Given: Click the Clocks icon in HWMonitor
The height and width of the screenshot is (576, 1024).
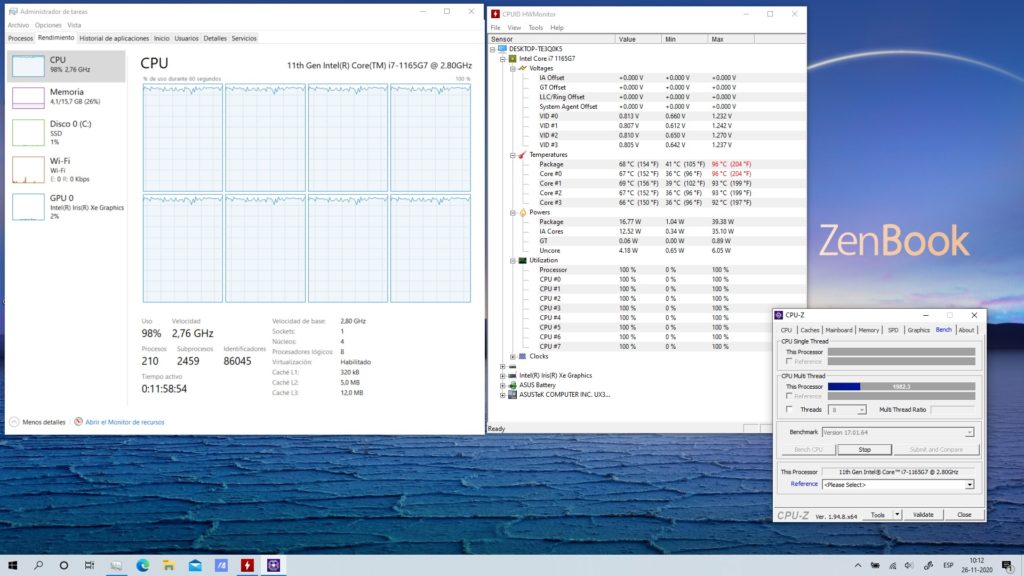Looking at the screenshot, I should [522, 357].
